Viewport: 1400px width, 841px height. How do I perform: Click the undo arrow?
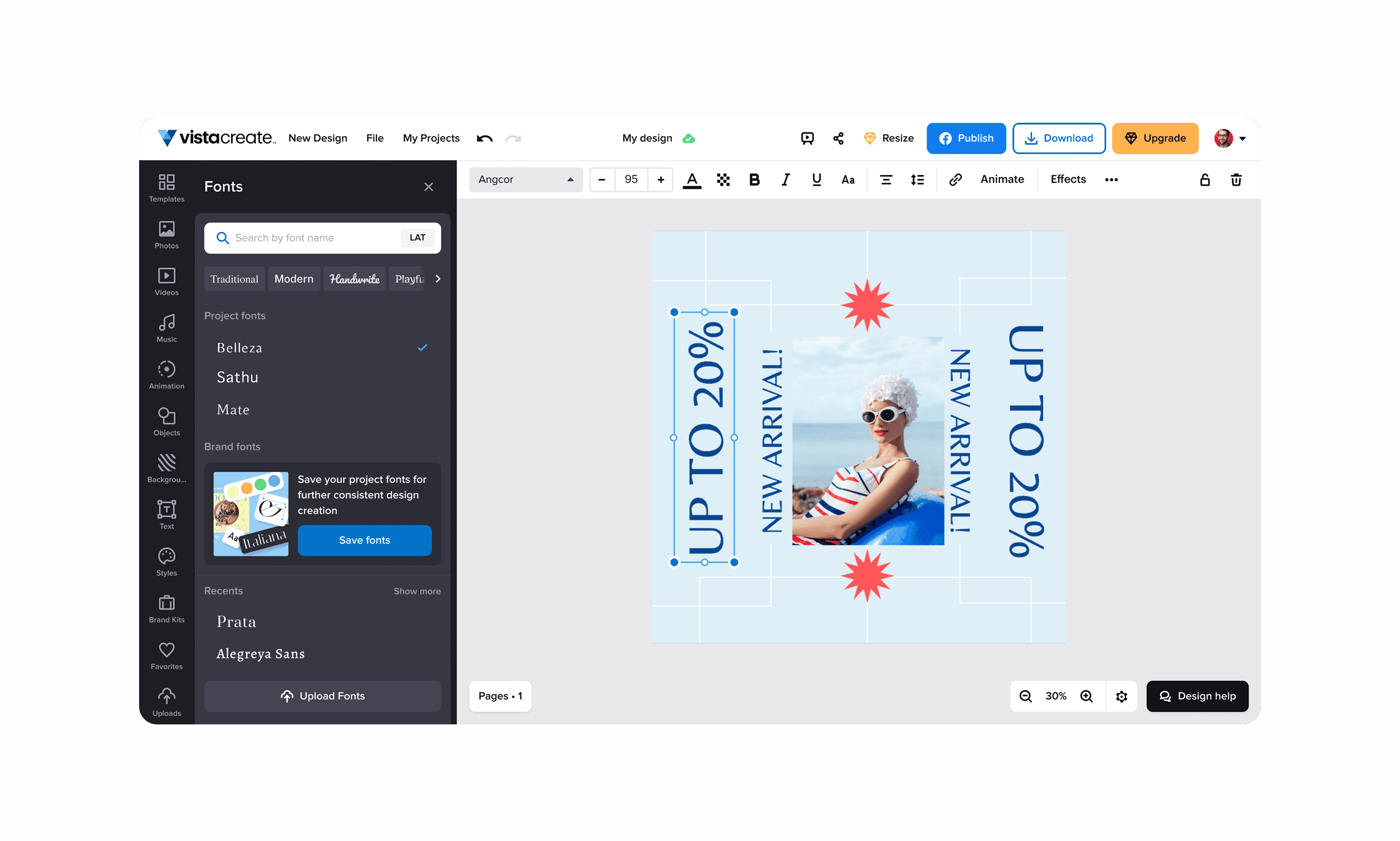tap(485, 138)
